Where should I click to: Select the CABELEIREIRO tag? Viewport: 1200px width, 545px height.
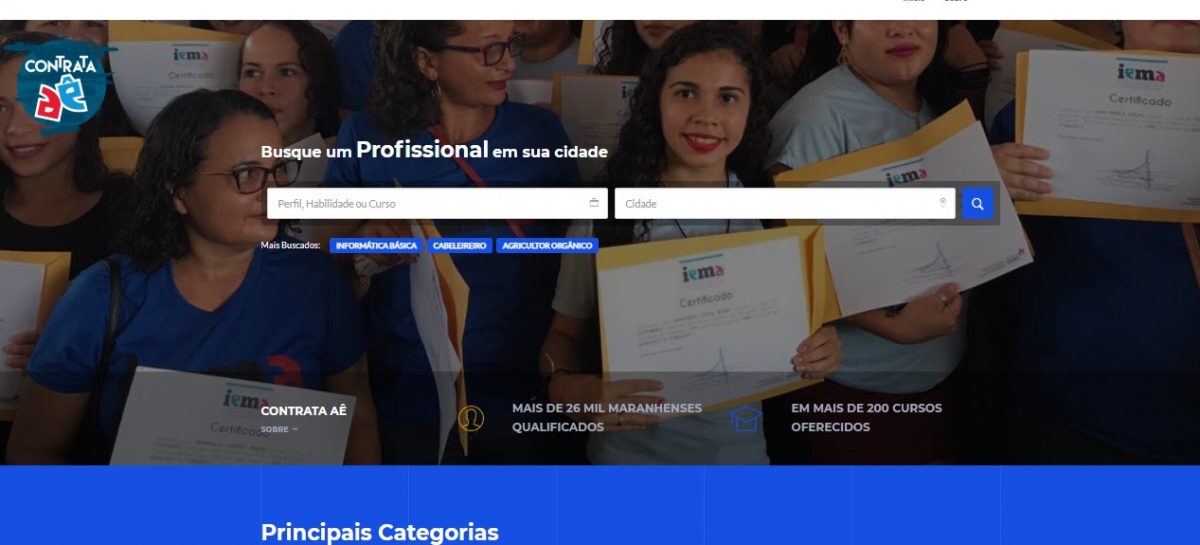point(460,245)
